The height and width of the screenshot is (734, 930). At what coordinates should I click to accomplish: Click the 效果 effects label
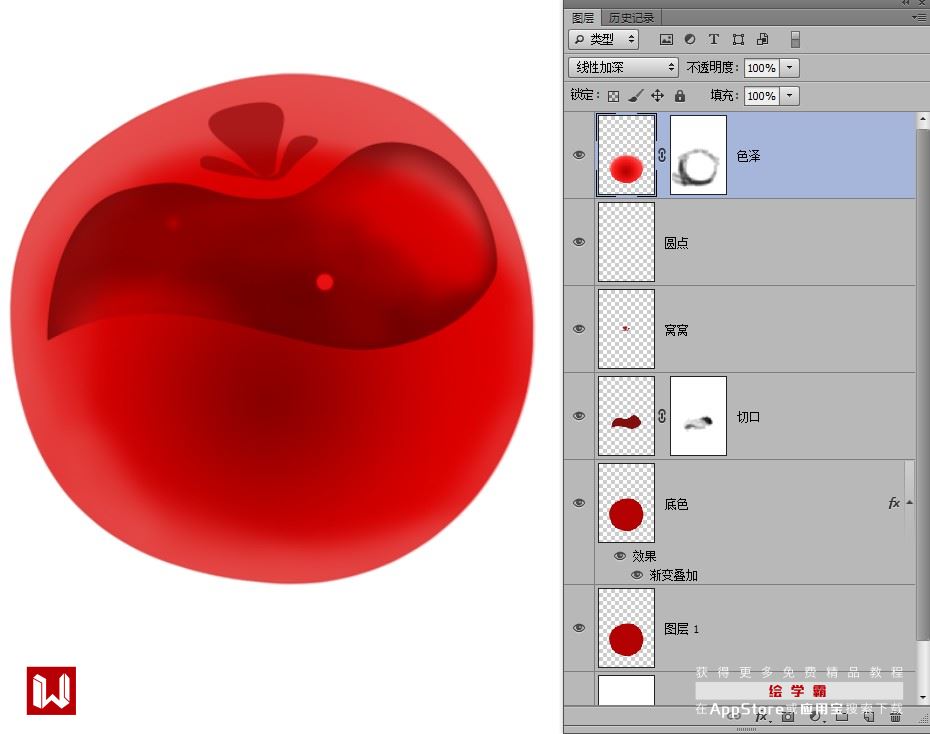tap(644, 556)
